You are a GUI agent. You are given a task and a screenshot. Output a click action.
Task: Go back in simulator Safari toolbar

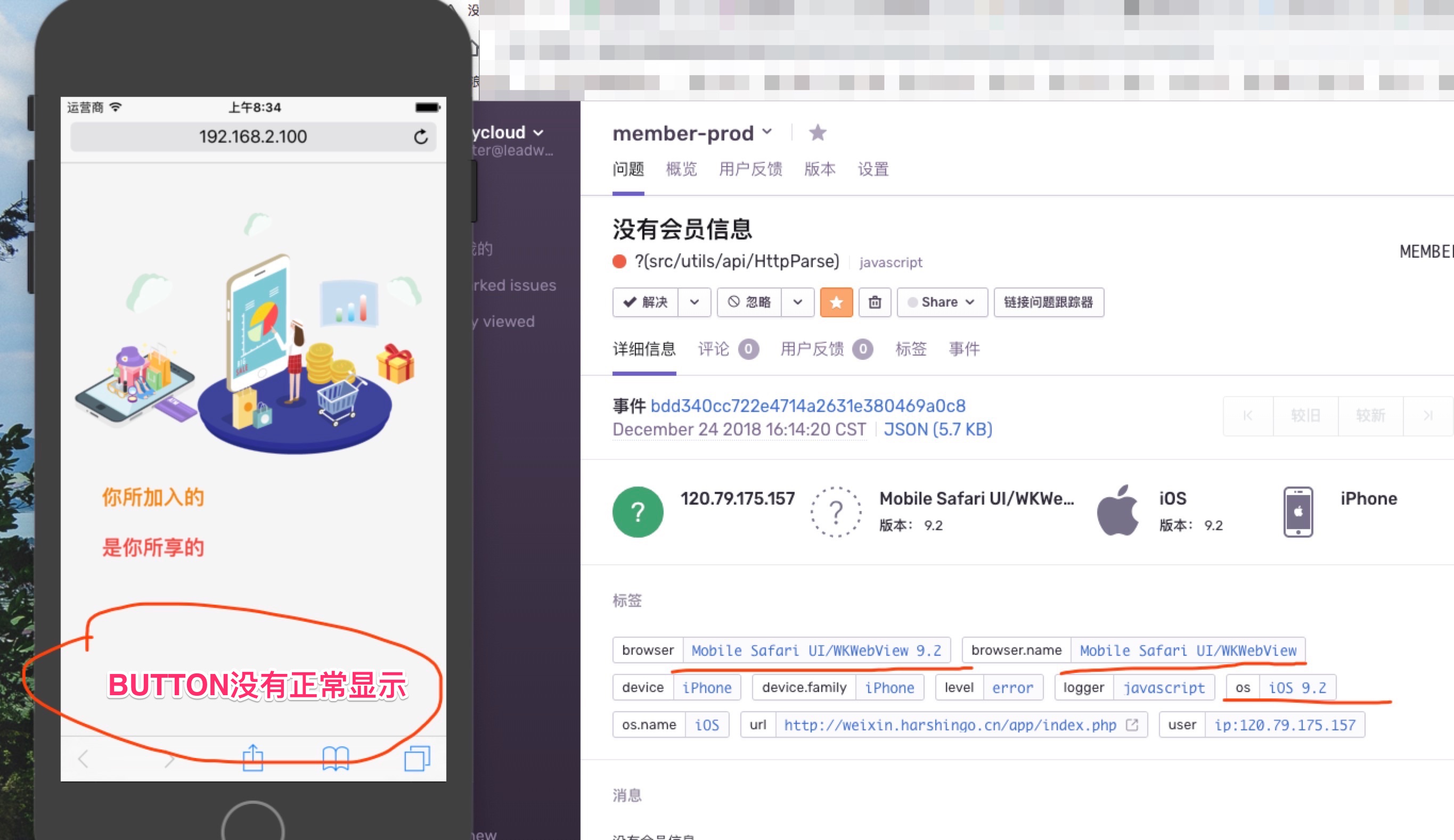click(x=84, y=759)
